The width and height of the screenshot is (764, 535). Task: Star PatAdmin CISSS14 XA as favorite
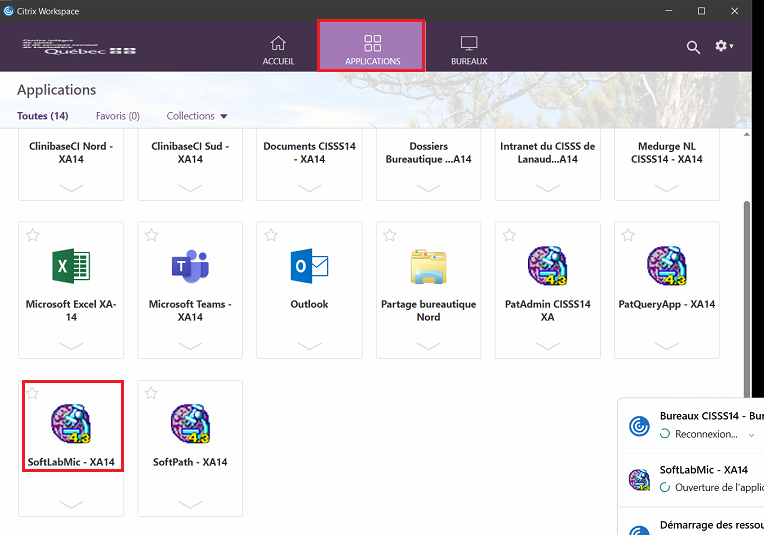point(509,235)
